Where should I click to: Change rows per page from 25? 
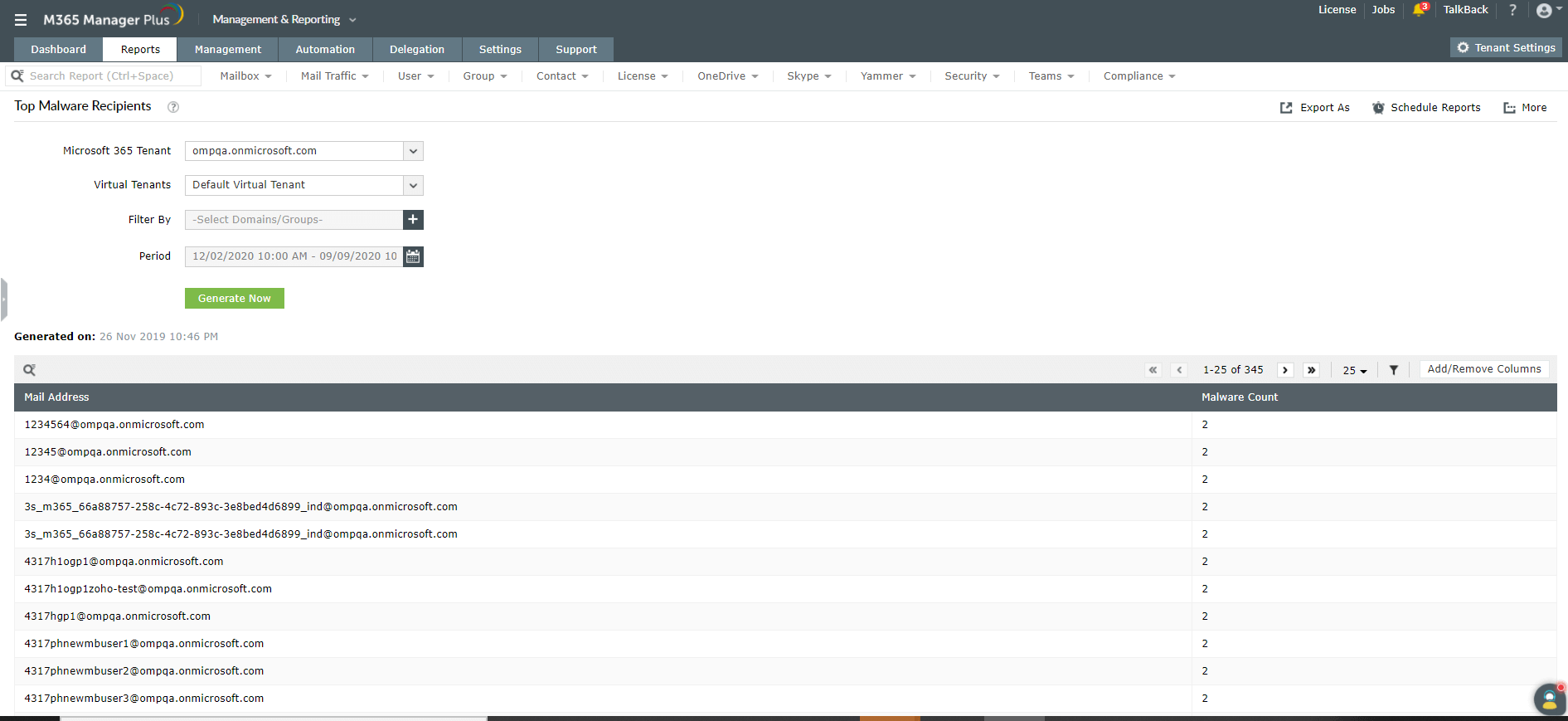point(1355,371)
